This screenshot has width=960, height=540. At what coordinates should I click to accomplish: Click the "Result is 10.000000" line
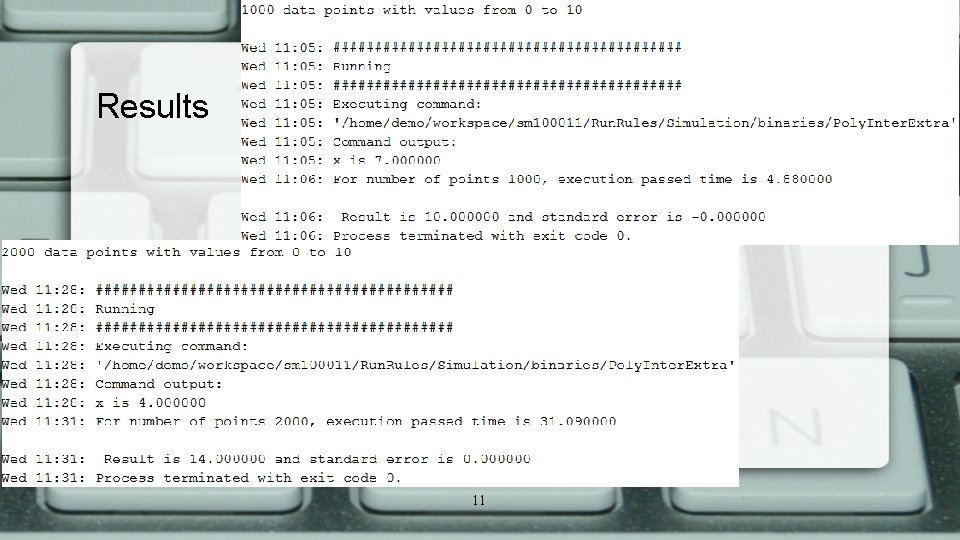click(x=503, y=217)
